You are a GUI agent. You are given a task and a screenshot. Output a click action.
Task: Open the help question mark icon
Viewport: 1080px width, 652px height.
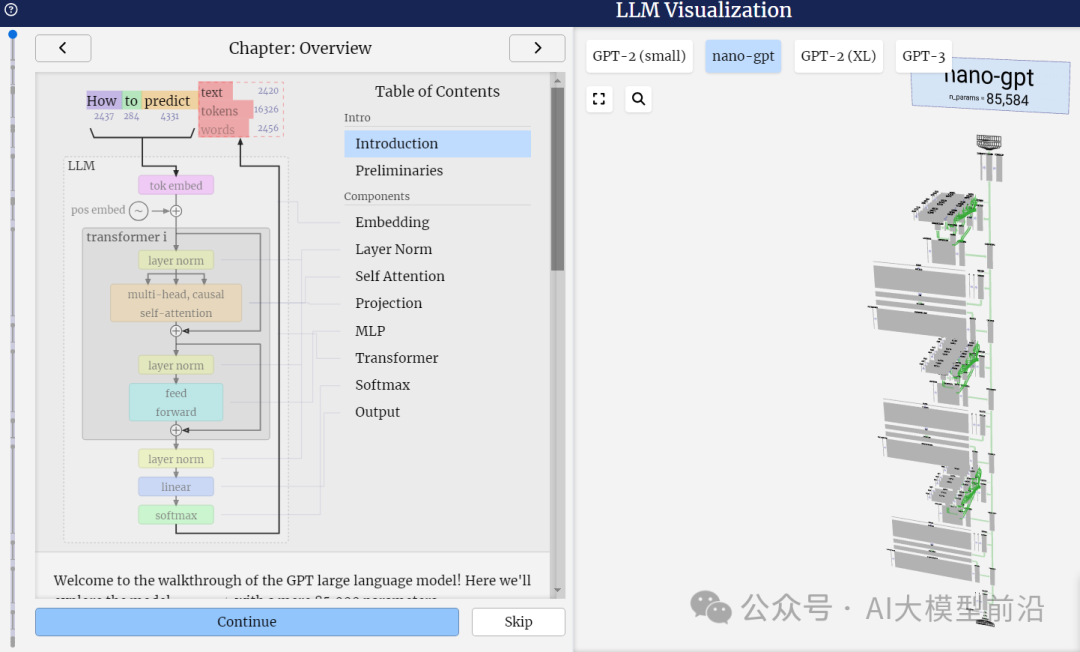pyautogui.click(x=10, y=10)
